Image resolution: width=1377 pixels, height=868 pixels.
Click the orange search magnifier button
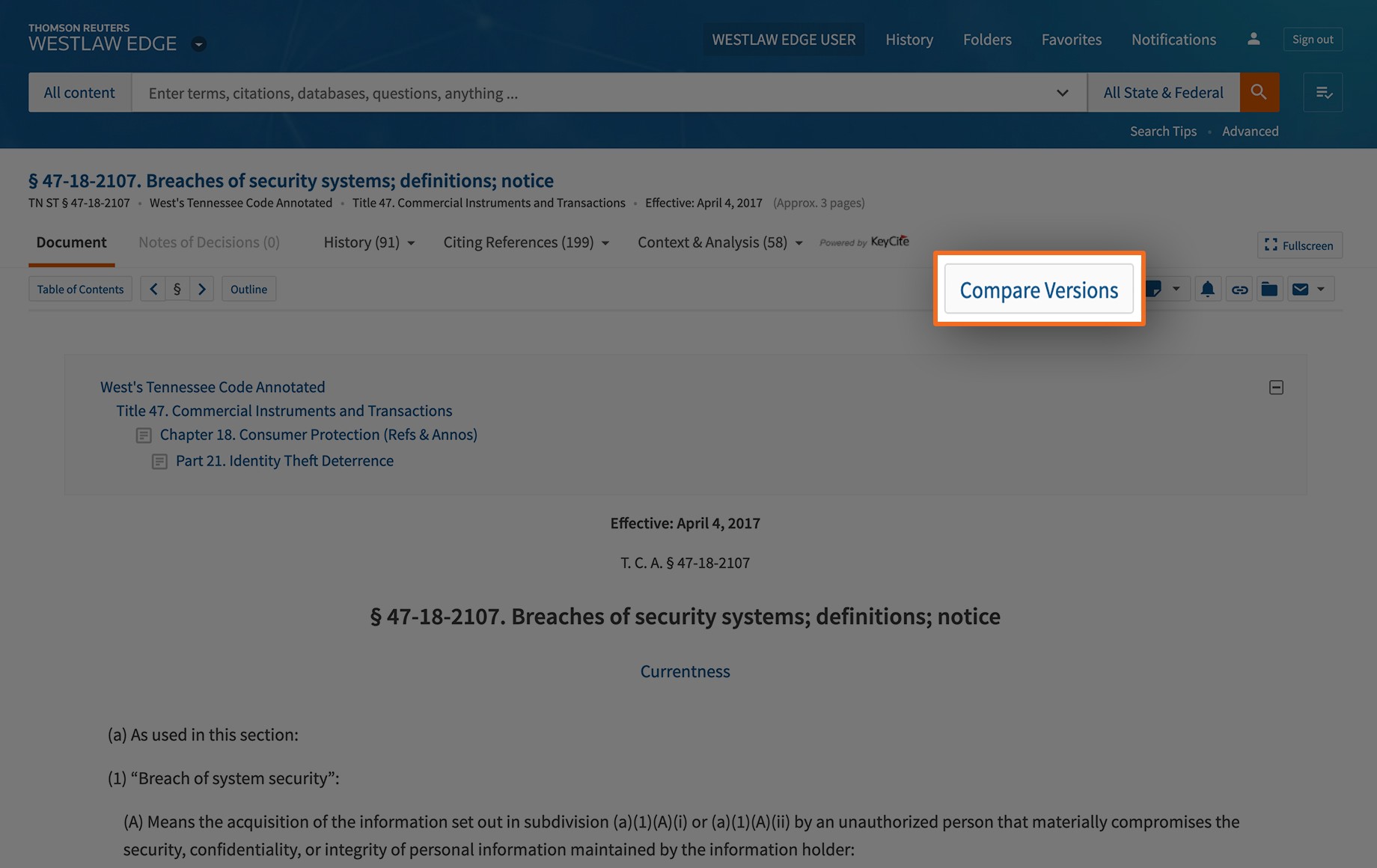[1259, 92]
